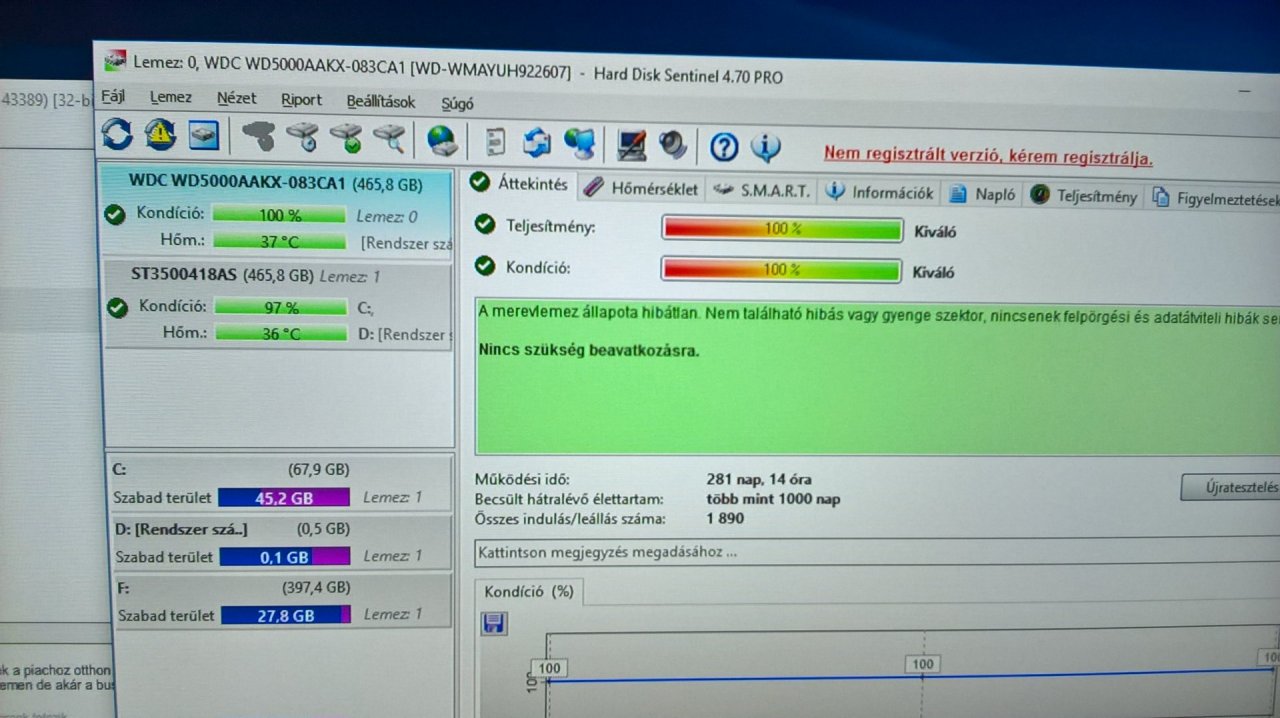Click the Teljesítmény 100 % gradient bar
This screenshot has height=718, width=1280.
pyautogui.click(x=783, y=229)
